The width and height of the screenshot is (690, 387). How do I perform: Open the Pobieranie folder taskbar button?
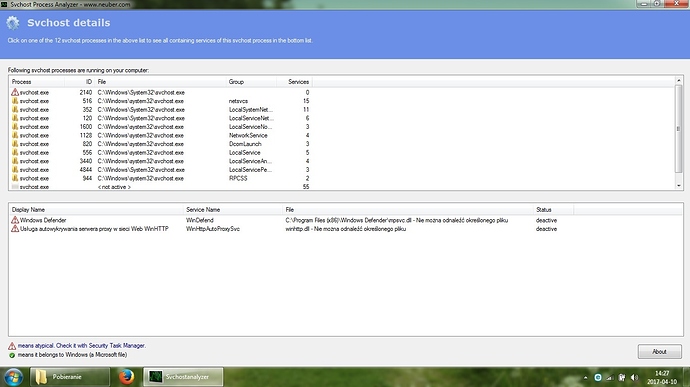pos(70,377)
